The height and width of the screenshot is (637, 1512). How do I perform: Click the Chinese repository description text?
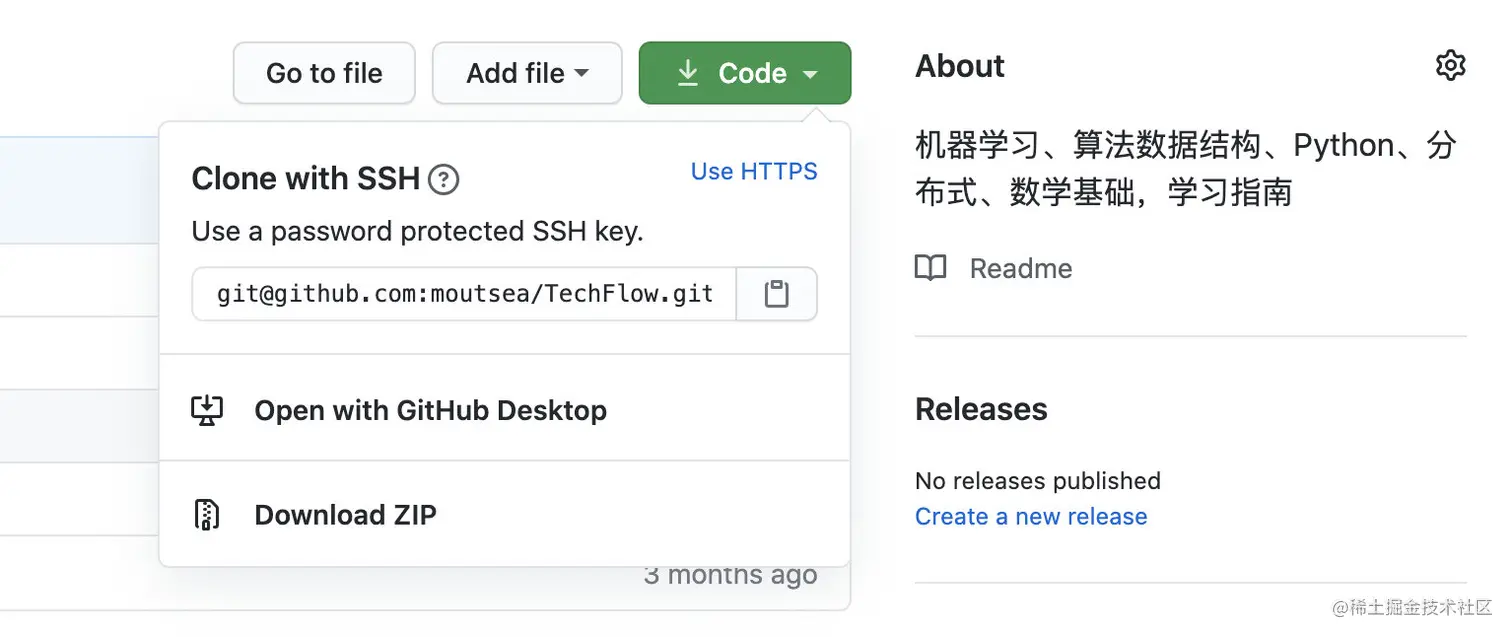[1186, 169]
